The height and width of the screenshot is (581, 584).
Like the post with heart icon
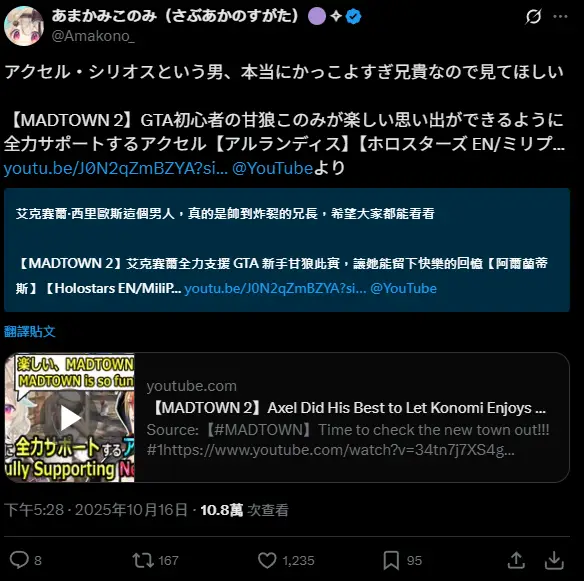point(267,561)
